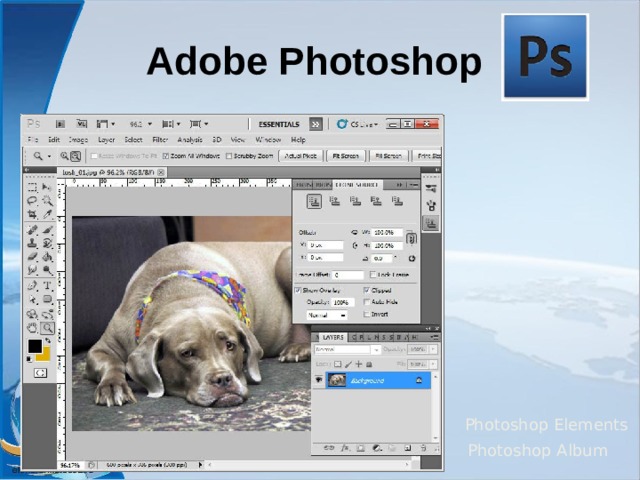Reset default foreground and background colors
Image resolution: width=640 pixels, height=480 pixels.
29,359
